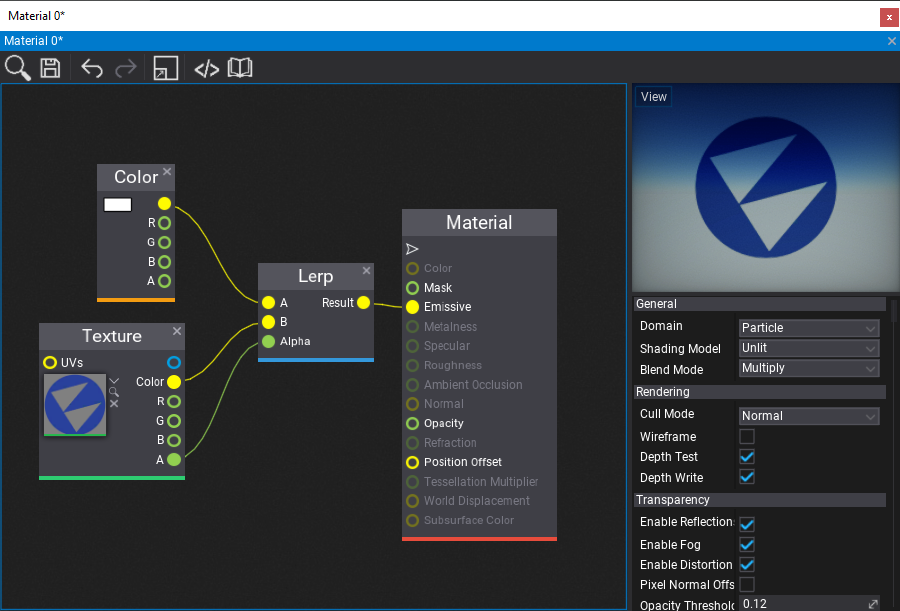Remove the Texture node with its X
The width and height of the screenshot is (900, 611).
point(177,331)
